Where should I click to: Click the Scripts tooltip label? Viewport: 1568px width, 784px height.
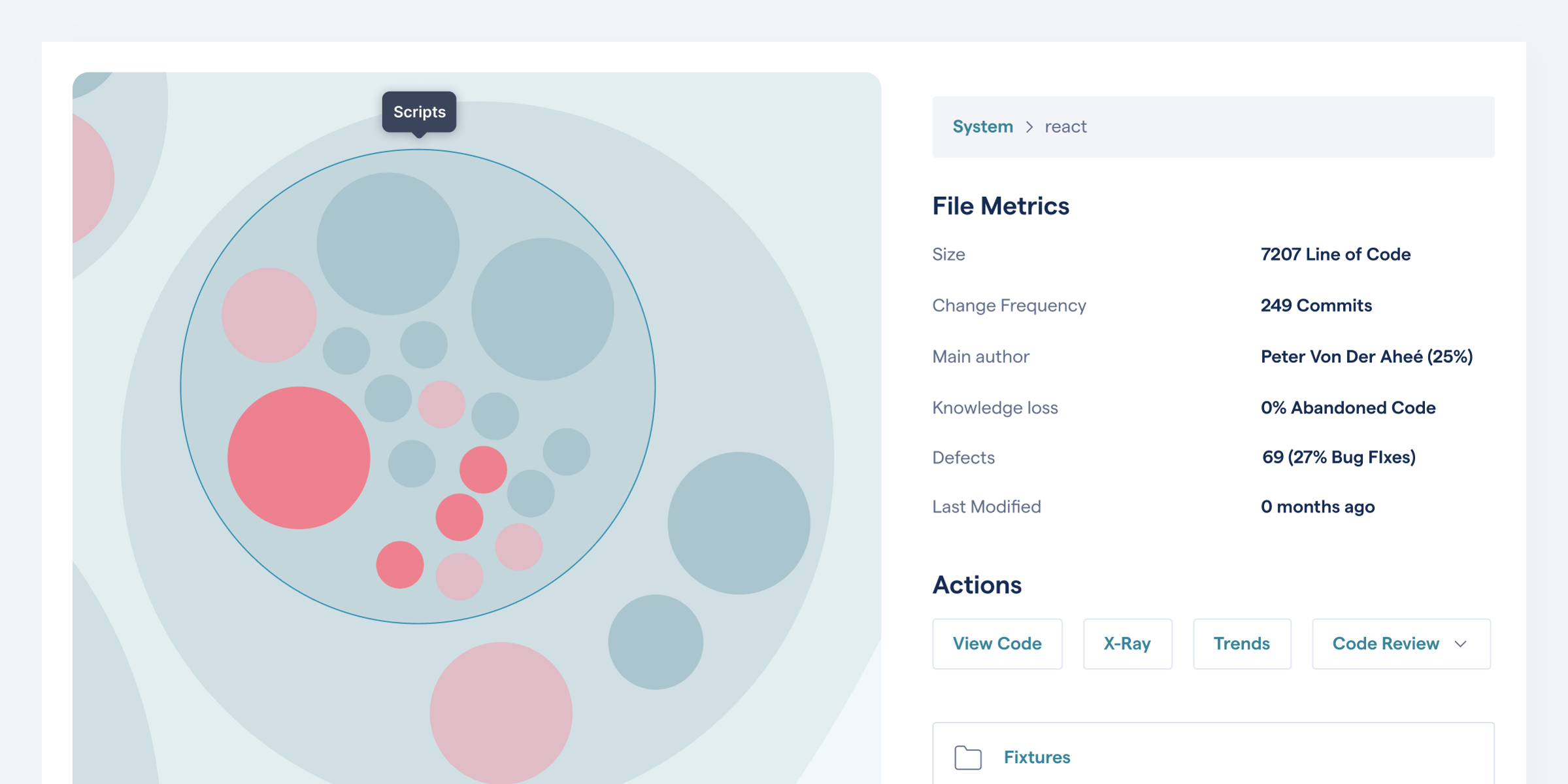click(x=419, y=112)
